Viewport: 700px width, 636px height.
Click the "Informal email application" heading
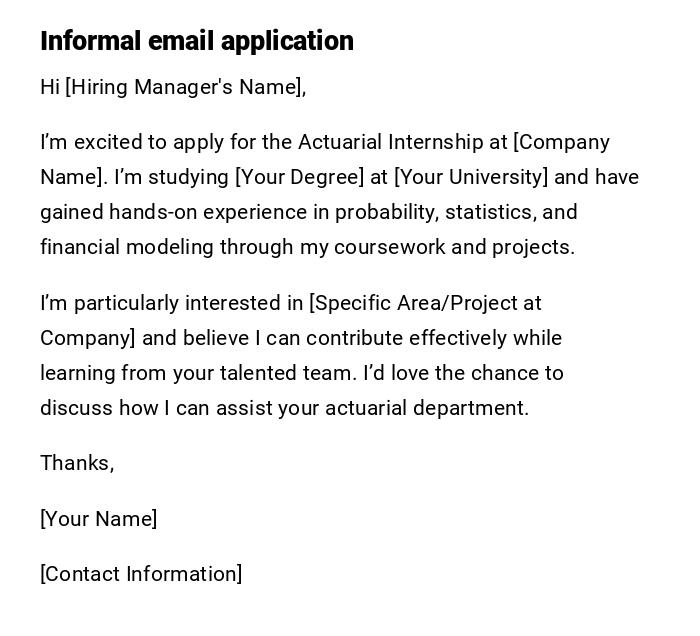pos(197,41)
